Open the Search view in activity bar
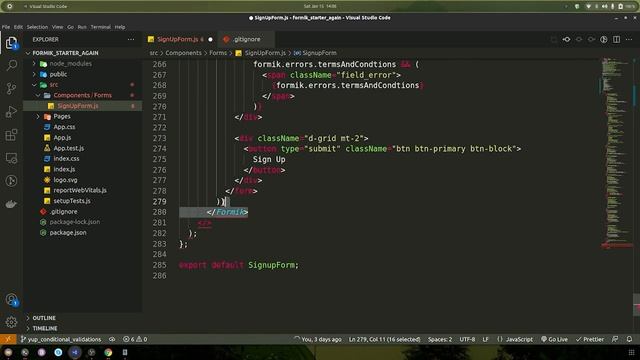The image size is (640, 360). click(11, 65)
